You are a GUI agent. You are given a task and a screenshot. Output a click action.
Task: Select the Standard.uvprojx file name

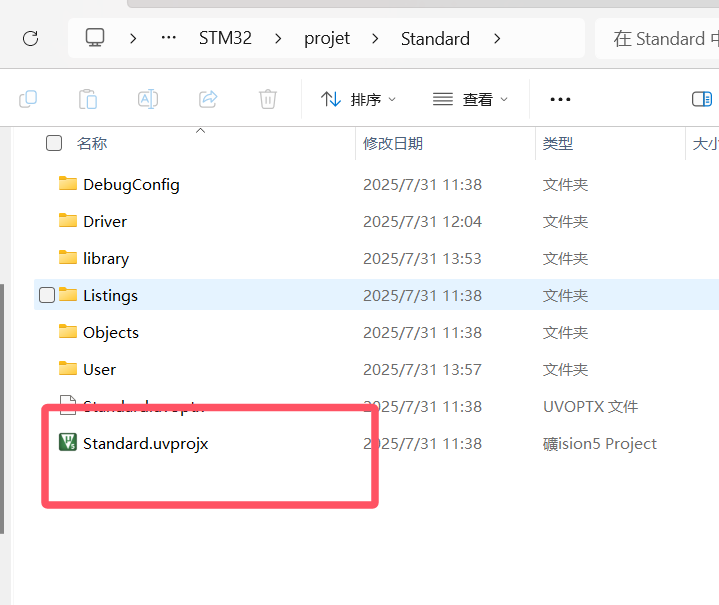point(146,444)
